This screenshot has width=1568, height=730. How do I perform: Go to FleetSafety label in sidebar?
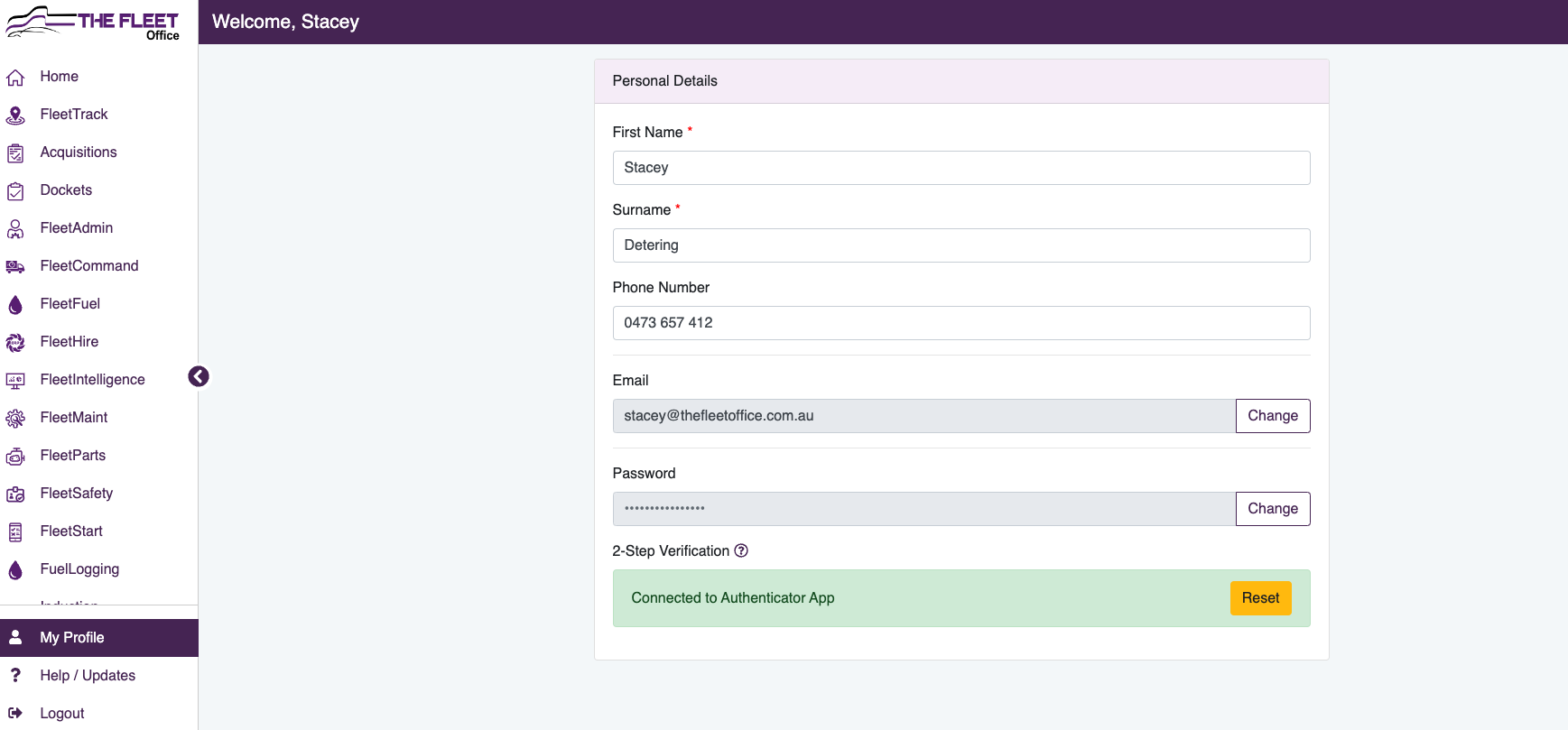click(x=77, y=494)
